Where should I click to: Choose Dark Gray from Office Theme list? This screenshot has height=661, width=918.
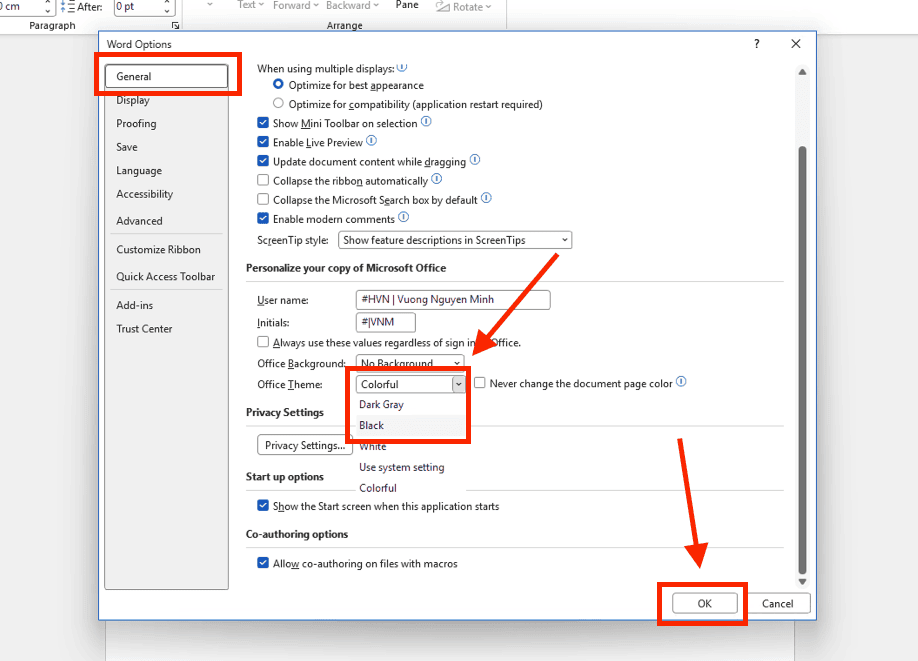coord(381,405)
